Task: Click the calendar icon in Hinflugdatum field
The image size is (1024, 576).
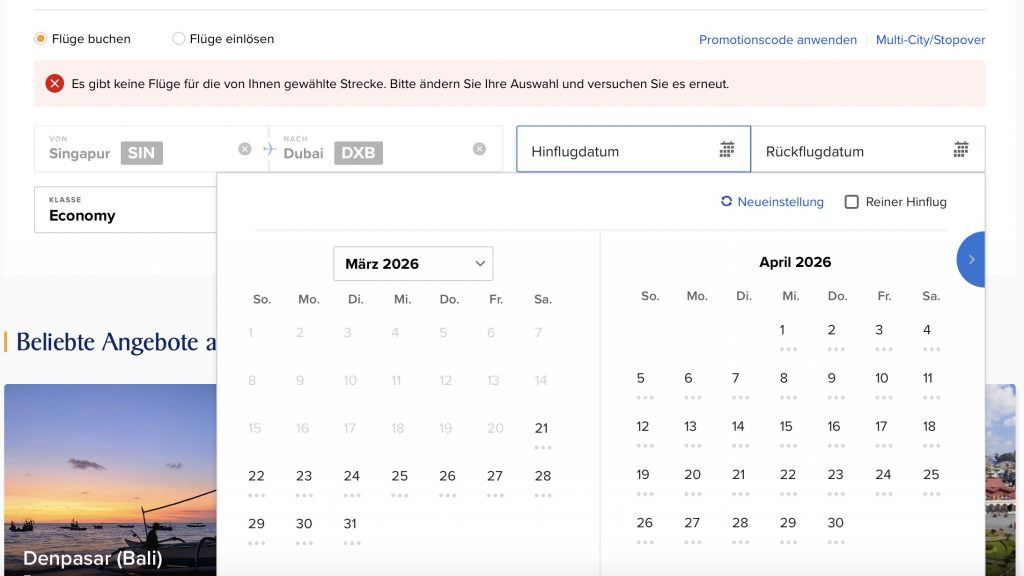Action: coord(727,150)
